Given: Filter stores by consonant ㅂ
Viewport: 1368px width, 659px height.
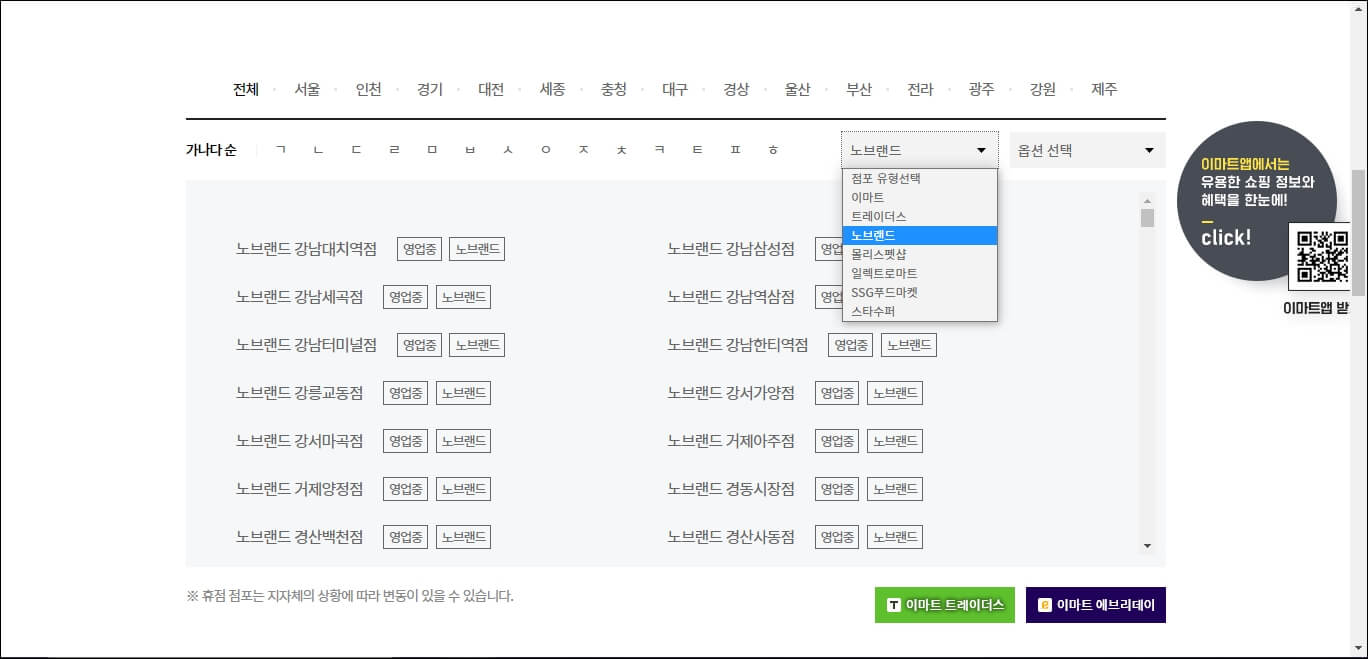Looking at the screenshot, I should tap(470, 150).
